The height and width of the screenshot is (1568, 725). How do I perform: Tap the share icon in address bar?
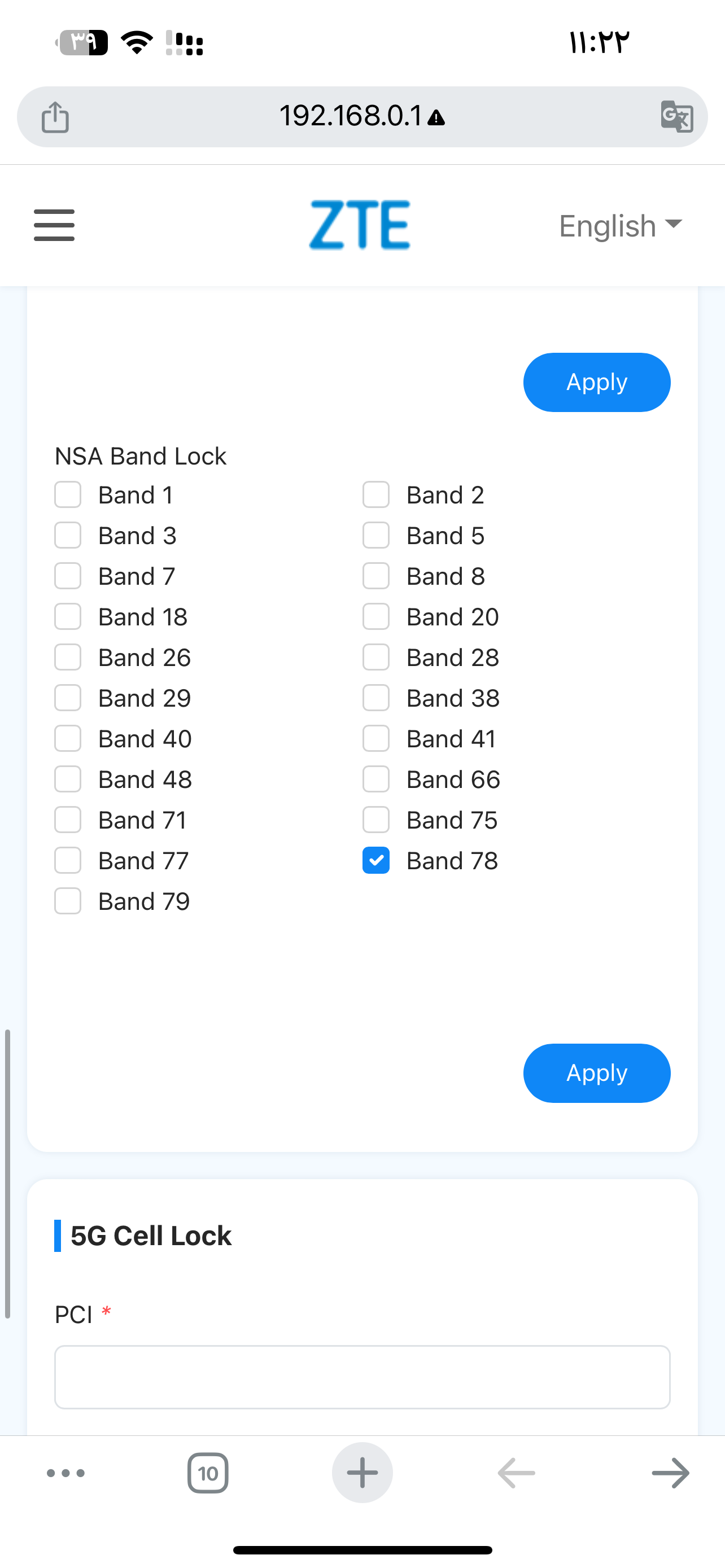coord(55,116)
